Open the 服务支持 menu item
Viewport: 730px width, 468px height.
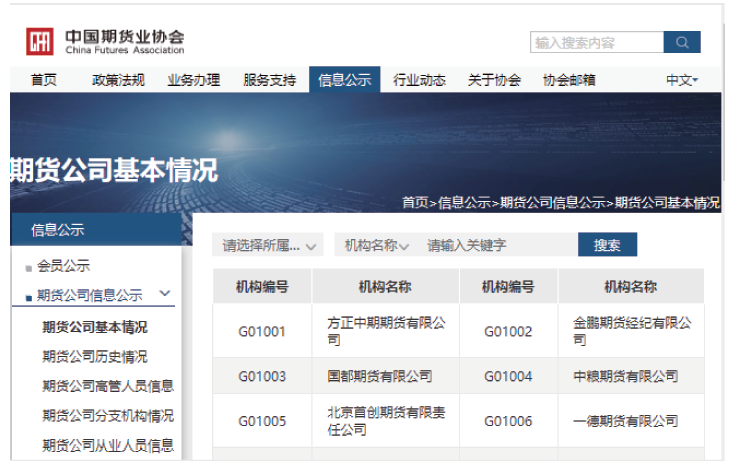point(270,80)
